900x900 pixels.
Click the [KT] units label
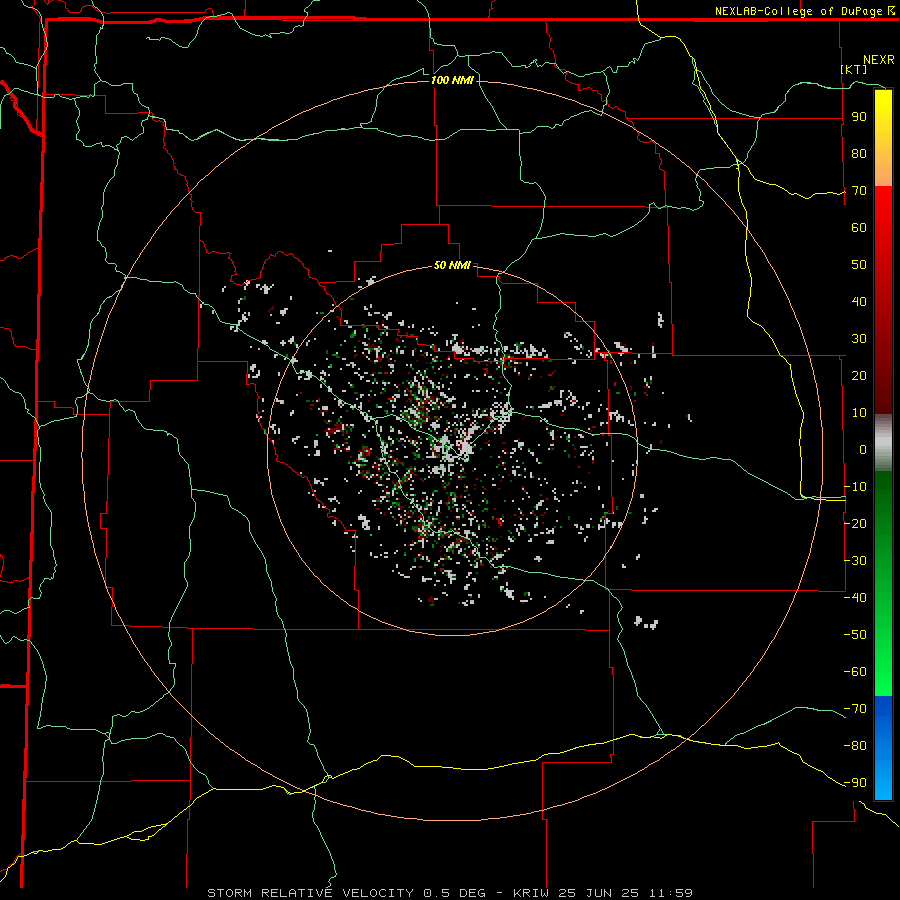point(854,69)
